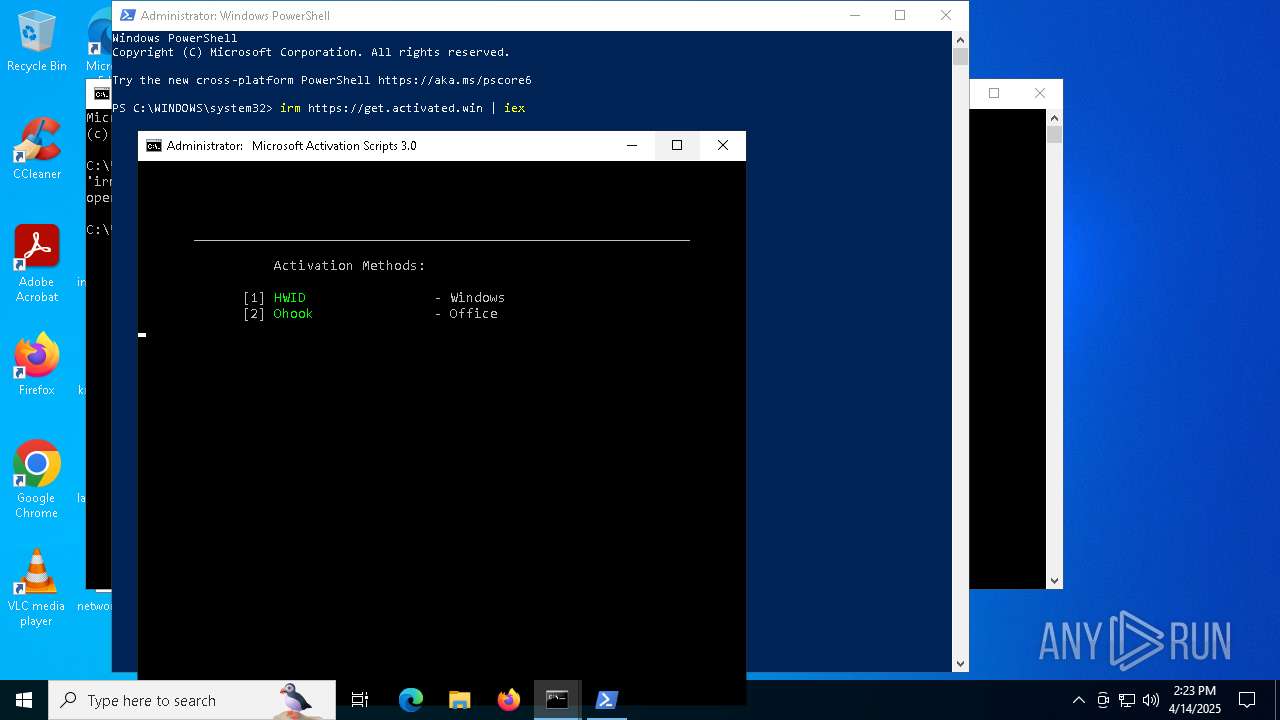Click the Office entry beside Ohook
This screenshot has width=1280, height=720.
(x=473, y=314)
